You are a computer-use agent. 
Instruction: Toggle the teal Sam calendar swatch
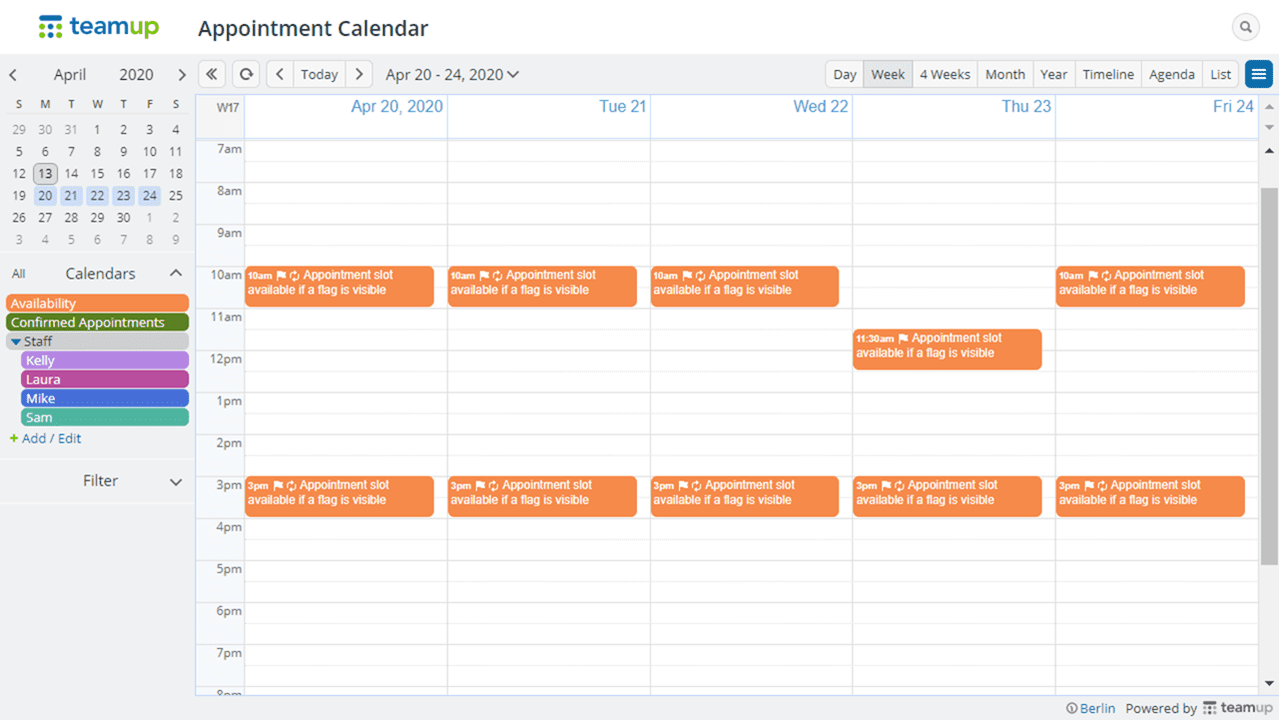tap(104, 417)
